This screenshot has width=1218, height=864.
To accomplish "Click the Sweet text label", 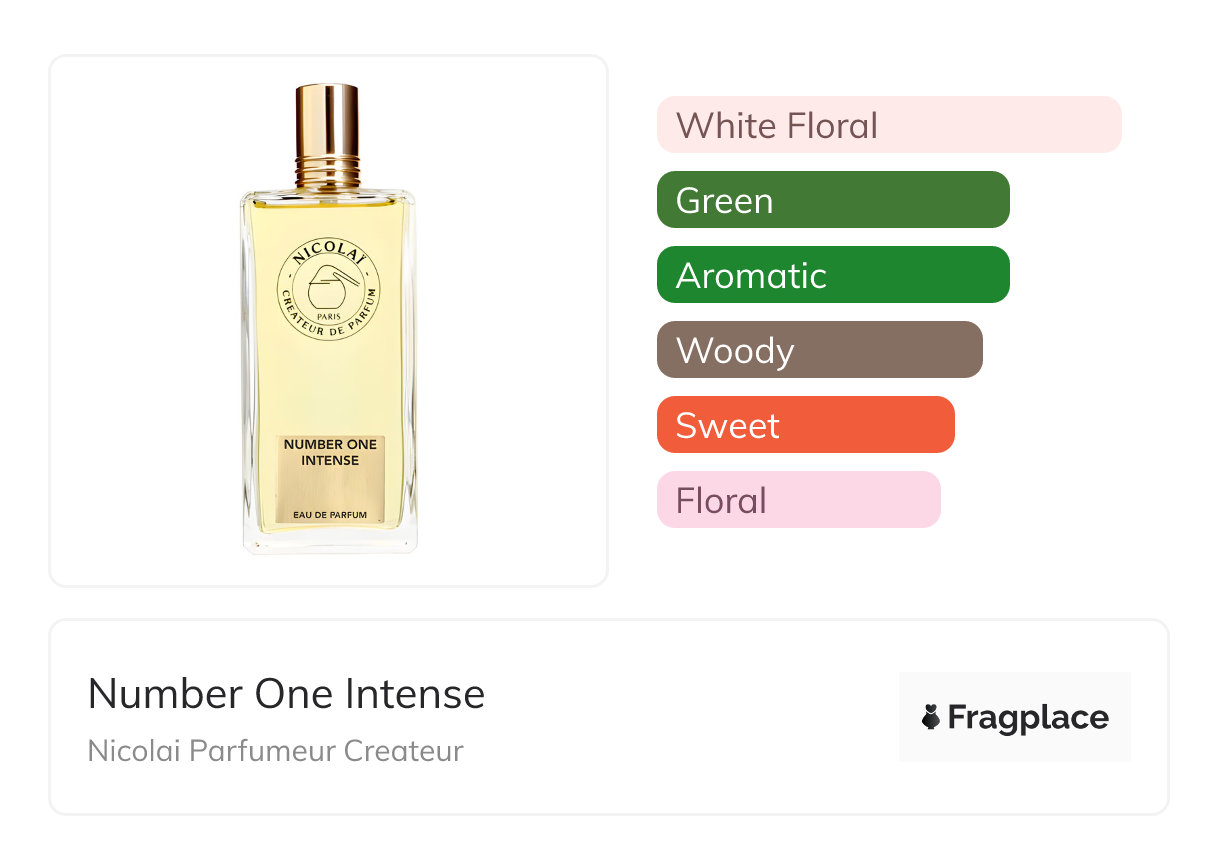I will 727,426.
